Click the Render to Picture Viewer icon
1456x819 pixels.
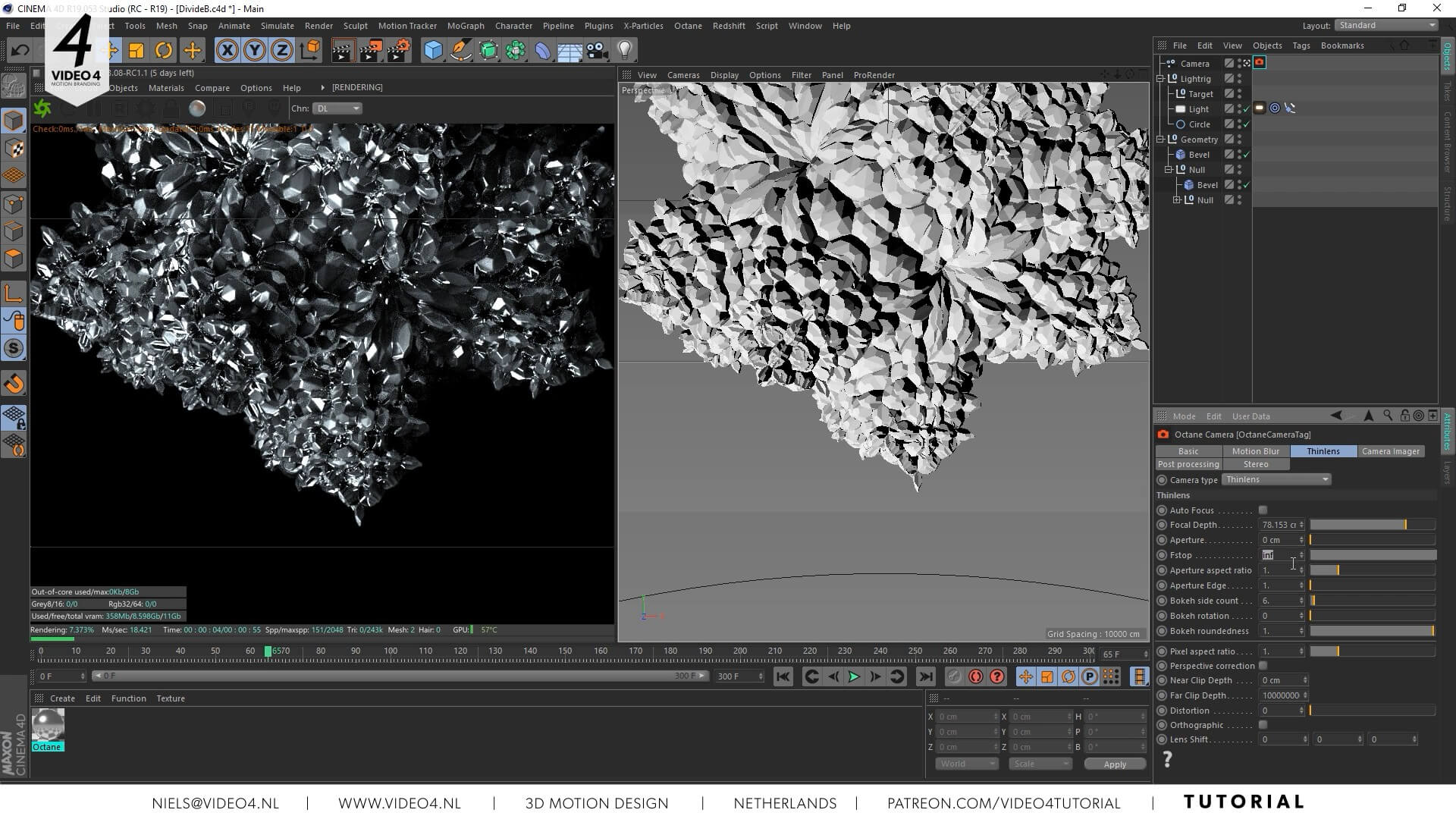pos(370,50)
